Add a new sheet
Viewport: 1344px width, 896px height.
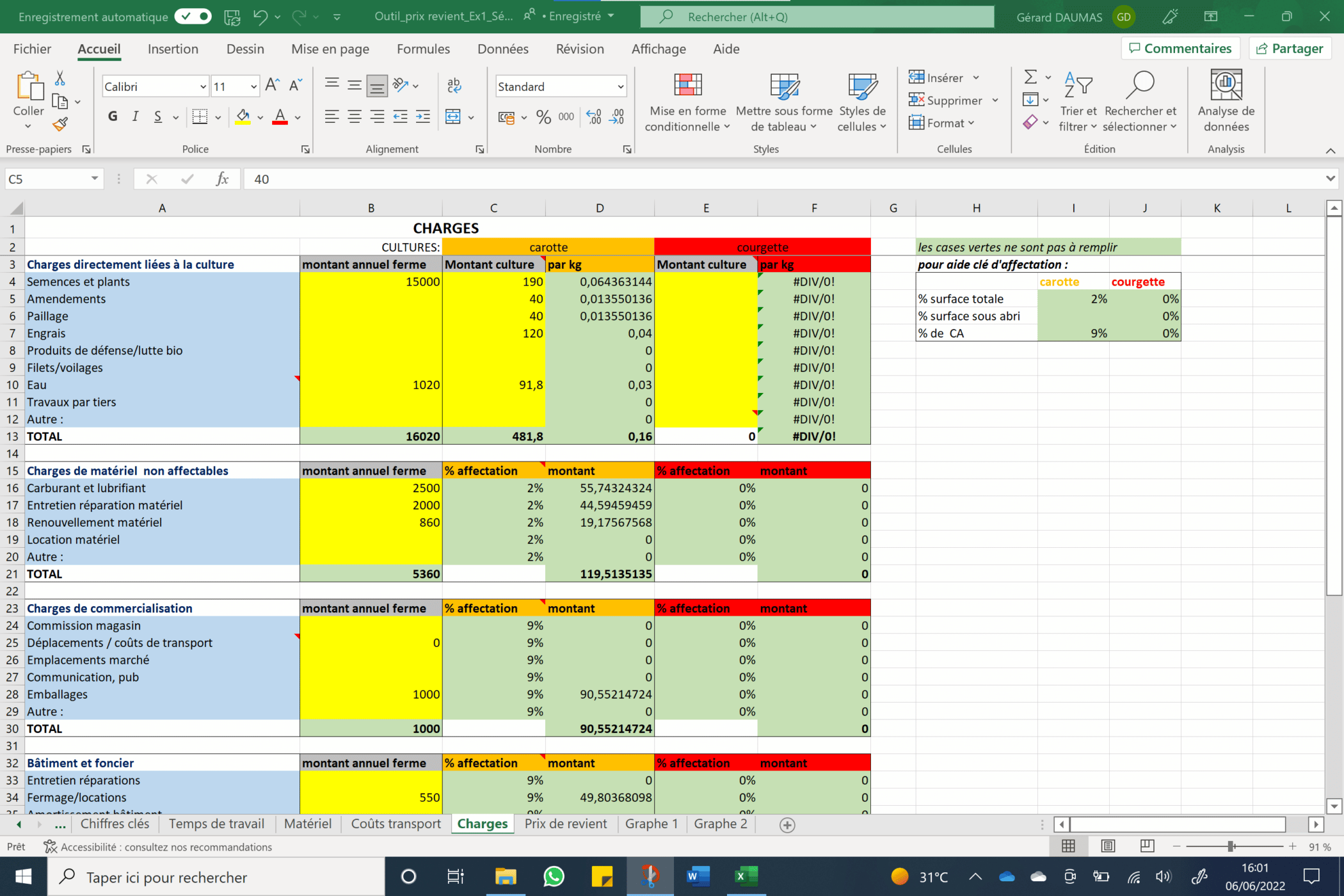(787, 825)
